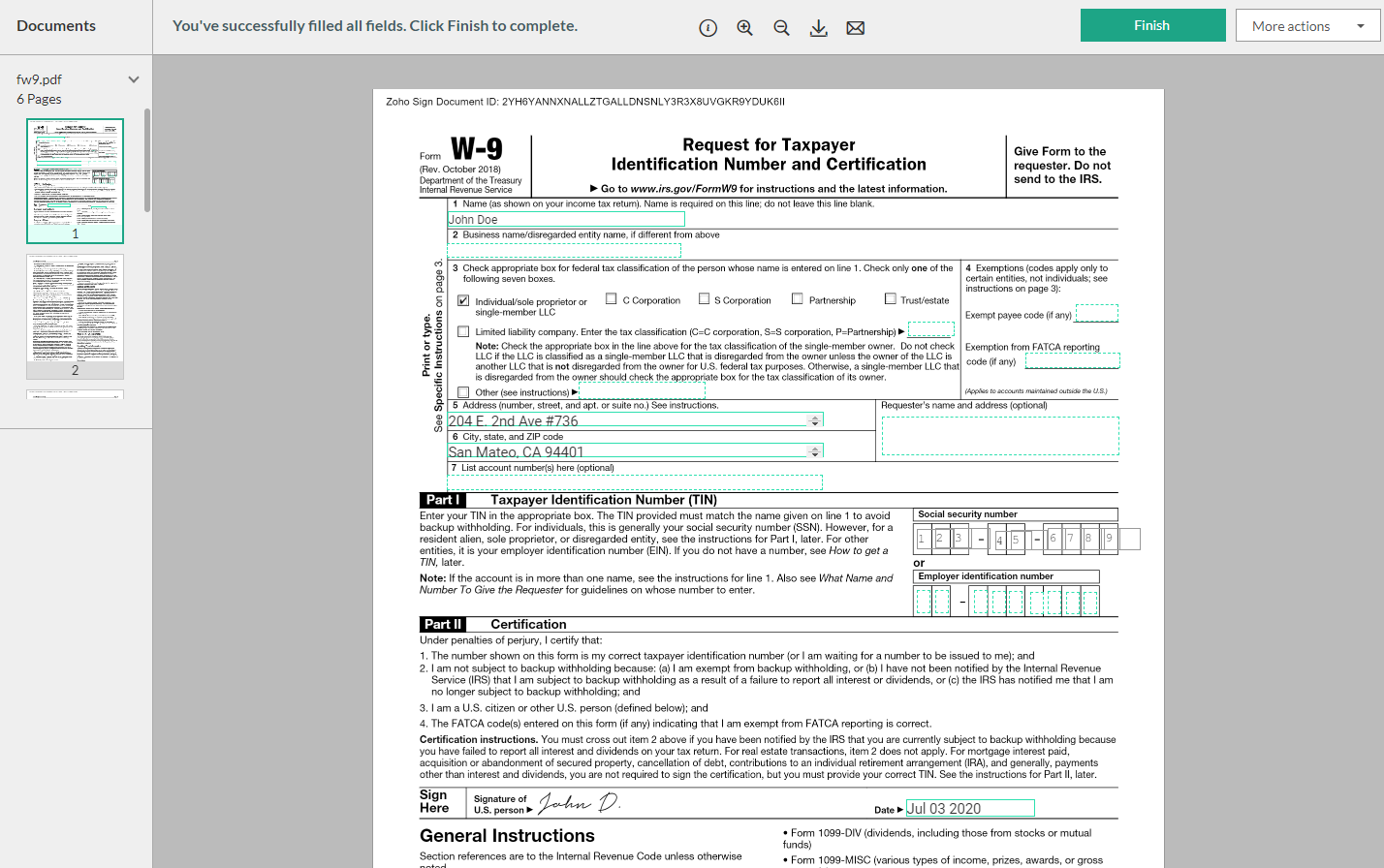The image size is (1384, 868).
Task: Open the More actions dropdown
Action: click(x=1309, y=25)
